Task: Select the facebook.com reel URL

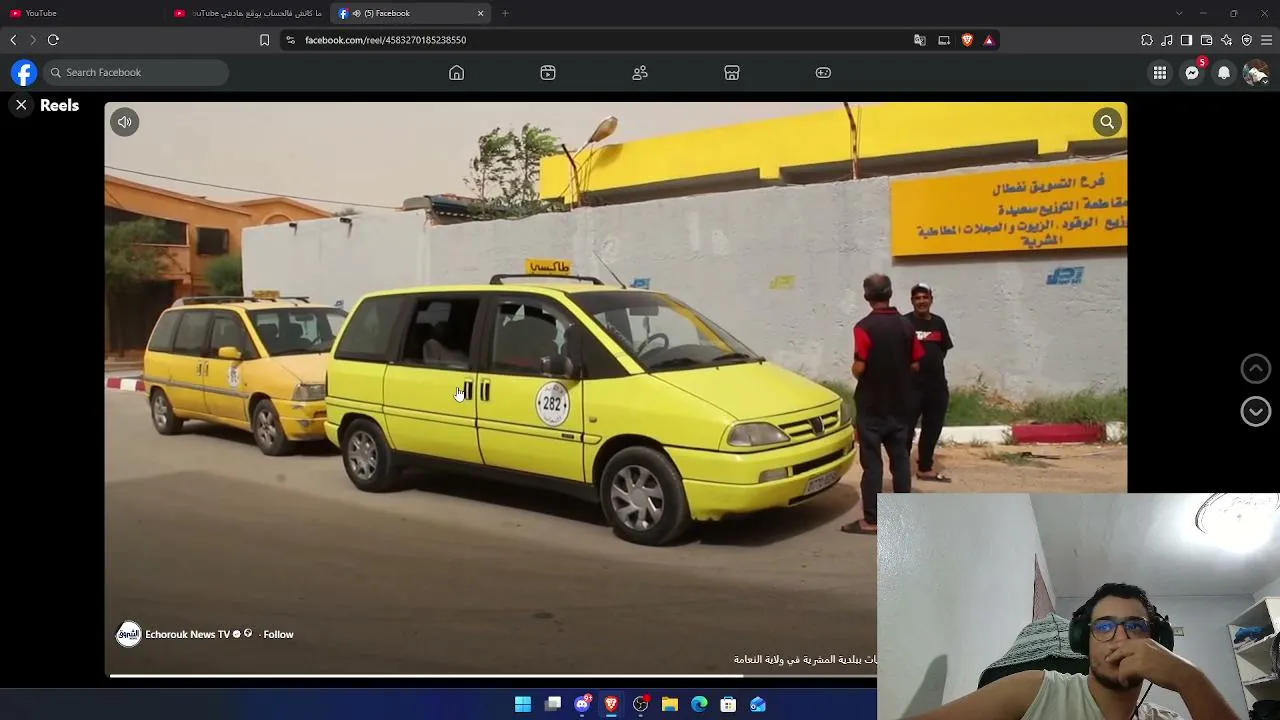Action: (386, 40)
